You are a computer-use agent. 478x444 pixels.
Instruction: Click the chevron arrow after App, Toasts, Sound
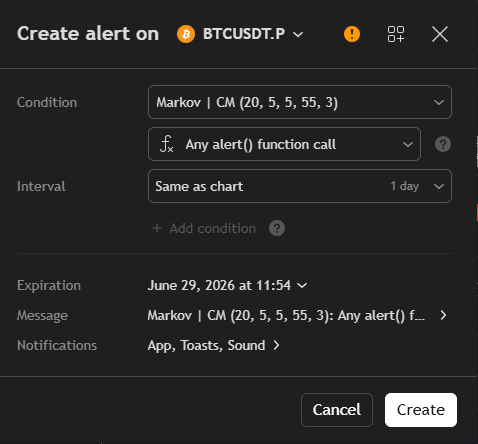tap(276, 345)
